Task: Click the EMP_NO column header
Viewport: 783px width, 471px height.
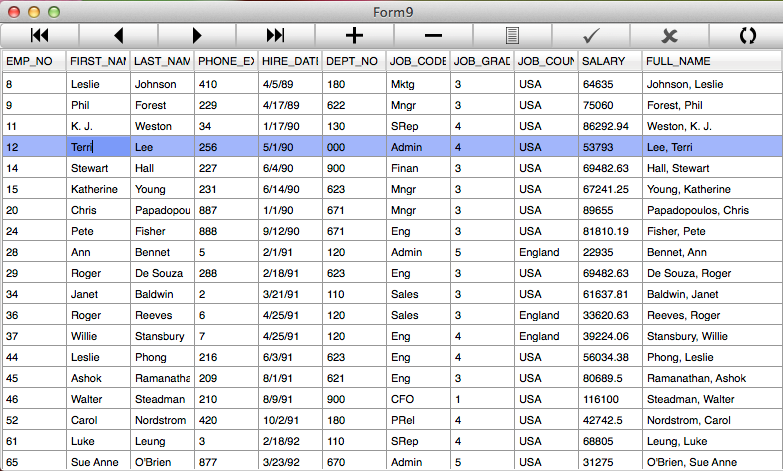Action: pyautogui.click(x=34, y=61)
